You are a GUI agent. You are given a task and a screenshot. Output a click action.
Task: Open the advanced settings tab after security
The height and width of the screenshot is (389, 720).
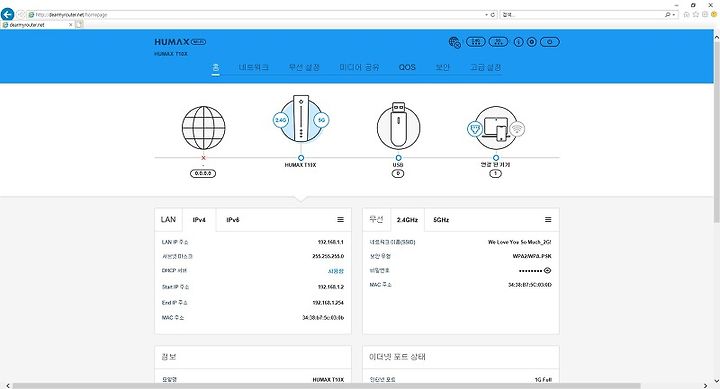(x=485, y=68)
